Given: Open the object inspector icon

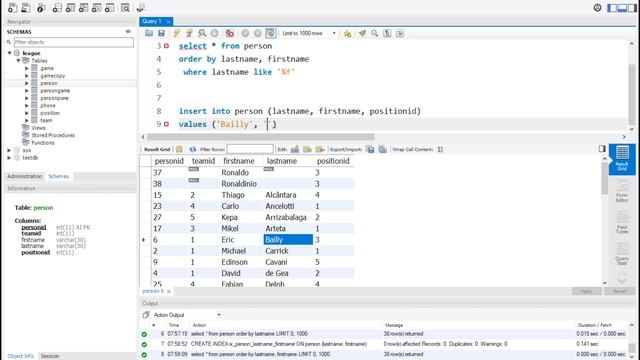Looking at the screenshot, I should (41, 7).
